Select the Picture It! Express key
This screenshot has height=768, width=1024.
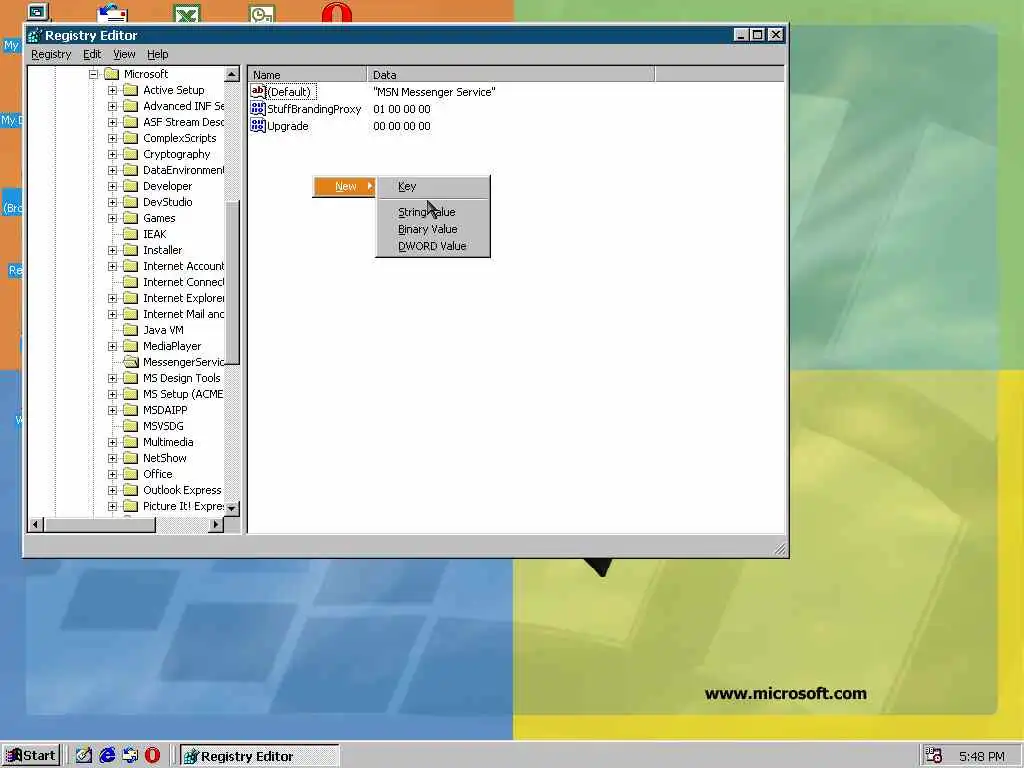point(182,506)
